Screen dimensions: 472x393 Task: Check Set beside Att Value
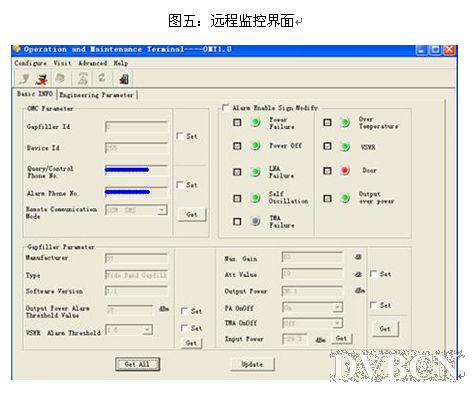click(x=374, y=274)
